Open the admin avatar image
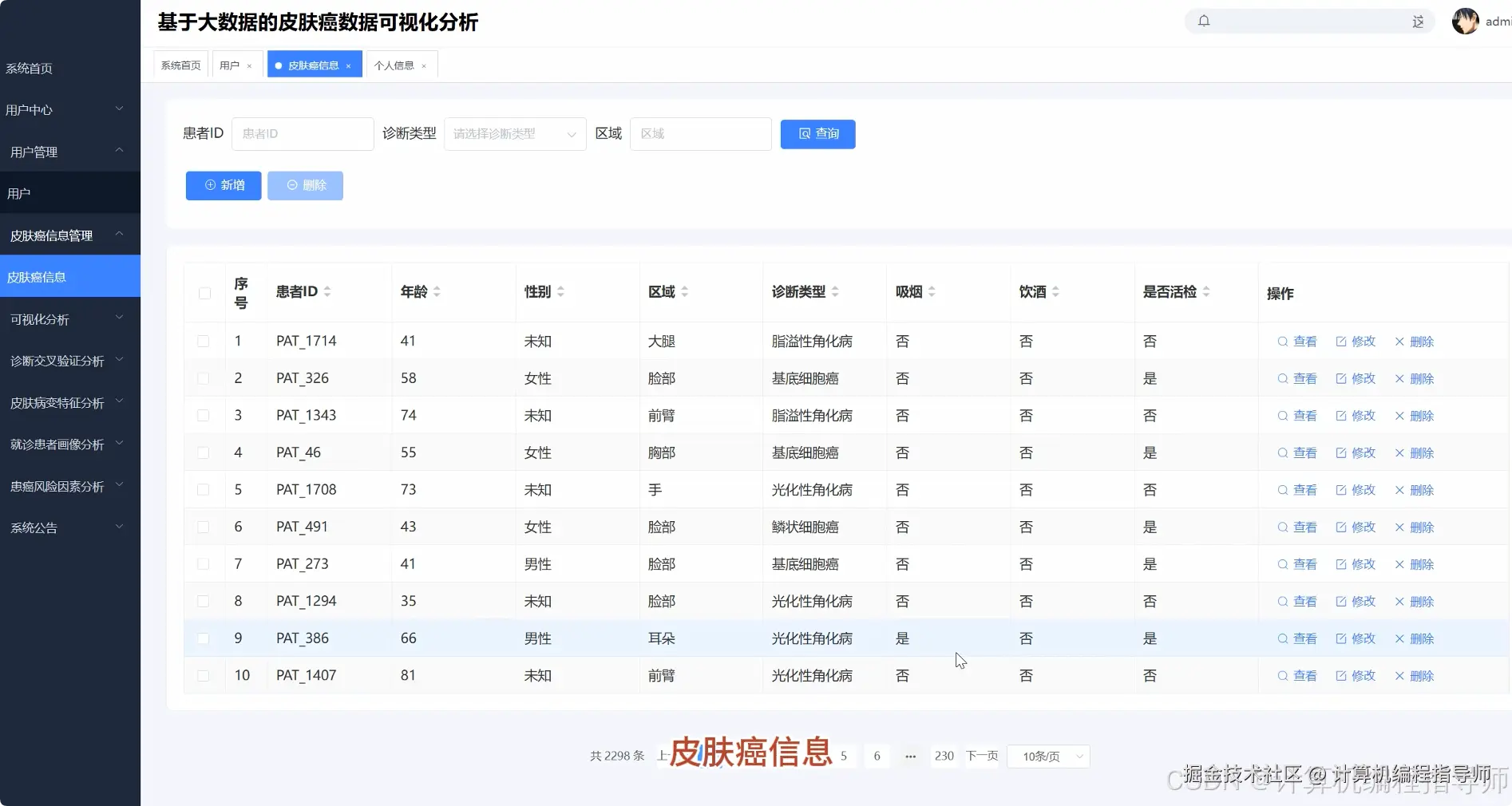1512x806 pixels. pos(1465,22)
